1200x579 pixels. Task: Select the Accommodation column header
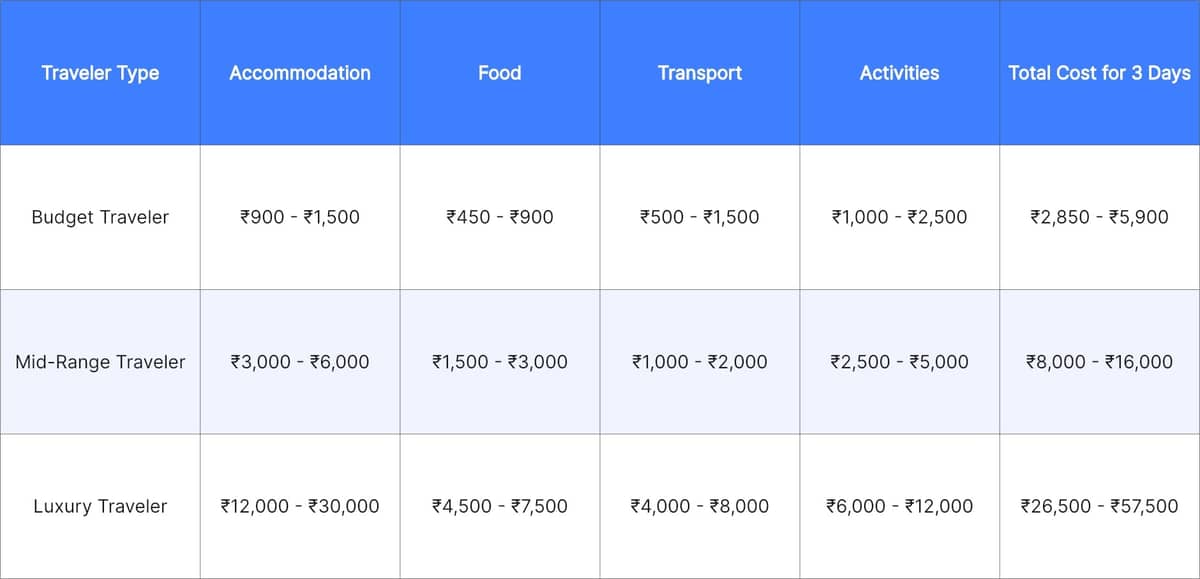click(x=300, y=73)
